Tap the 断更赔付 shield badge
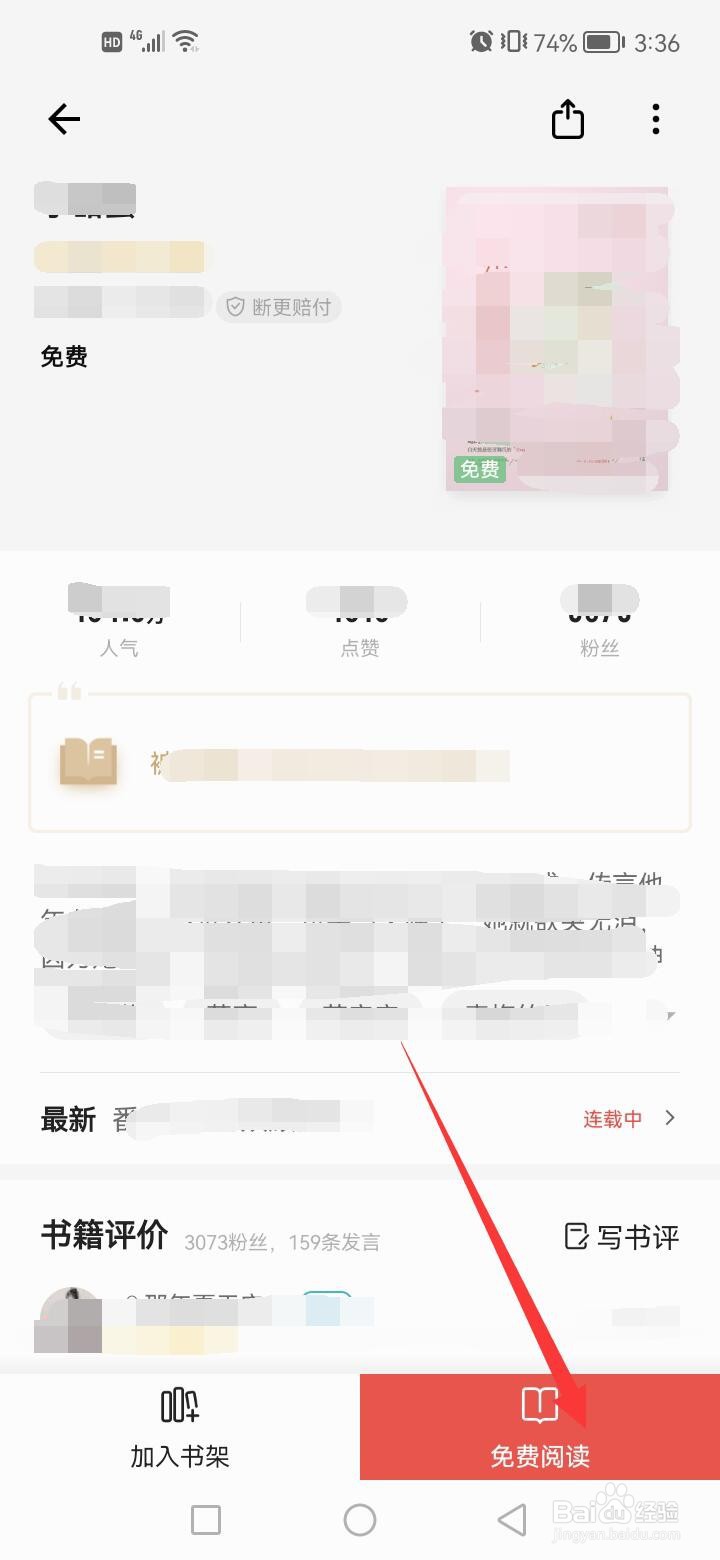The width and height of the screenshot is (720, 1560). pos(279,307)
